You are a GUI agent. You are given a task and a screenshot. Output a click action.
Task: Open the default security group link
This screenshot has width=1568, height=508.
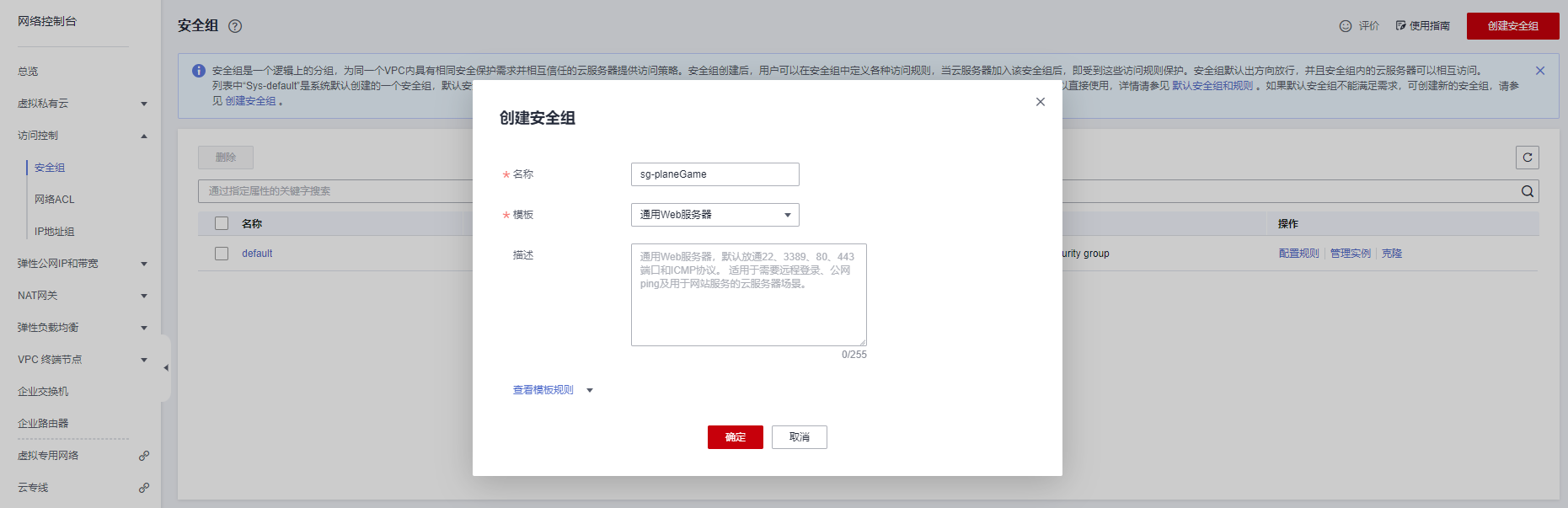click(x=257, y=254)
